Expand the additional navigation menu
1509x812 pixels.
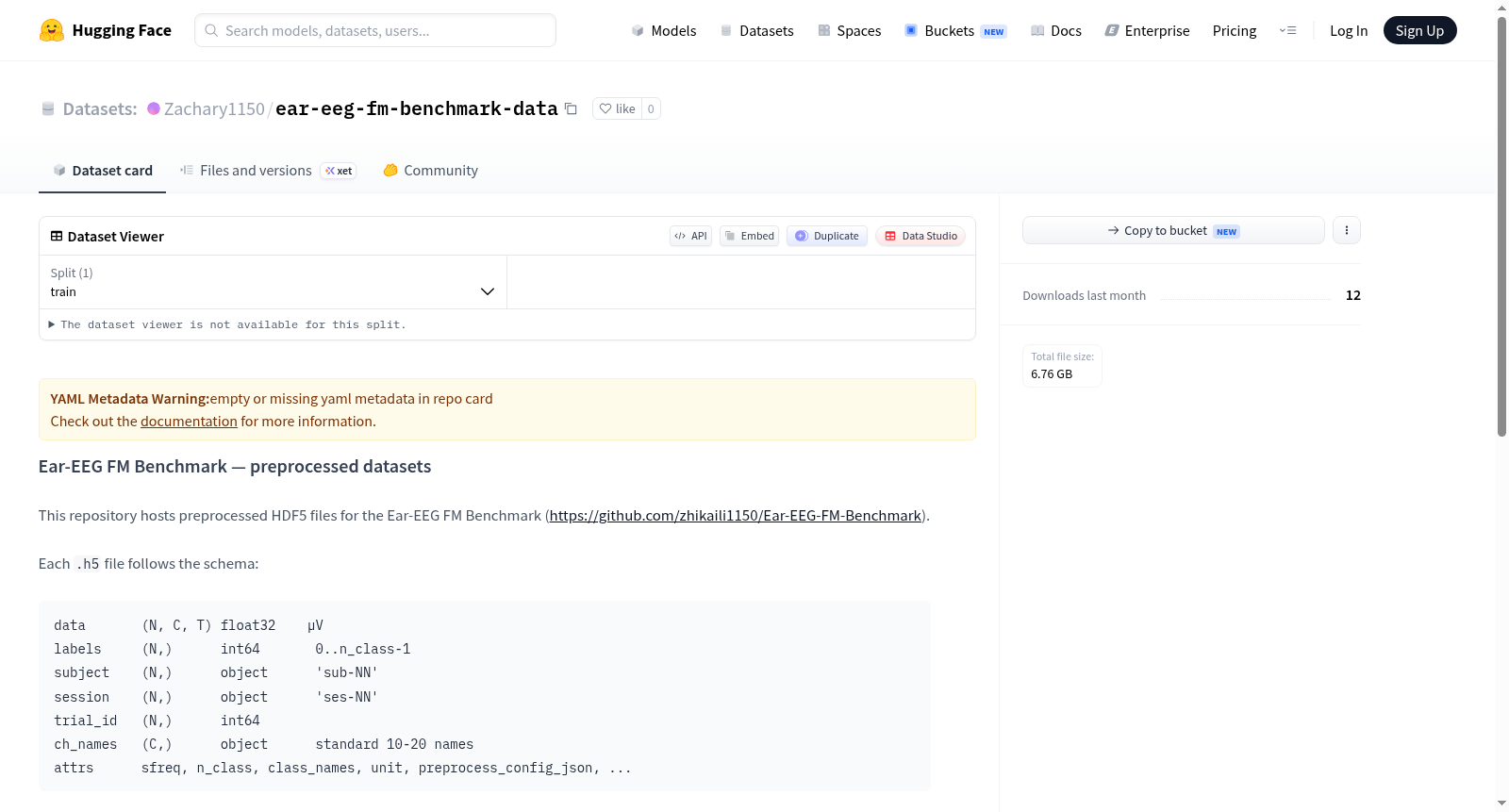point(1287,30)
